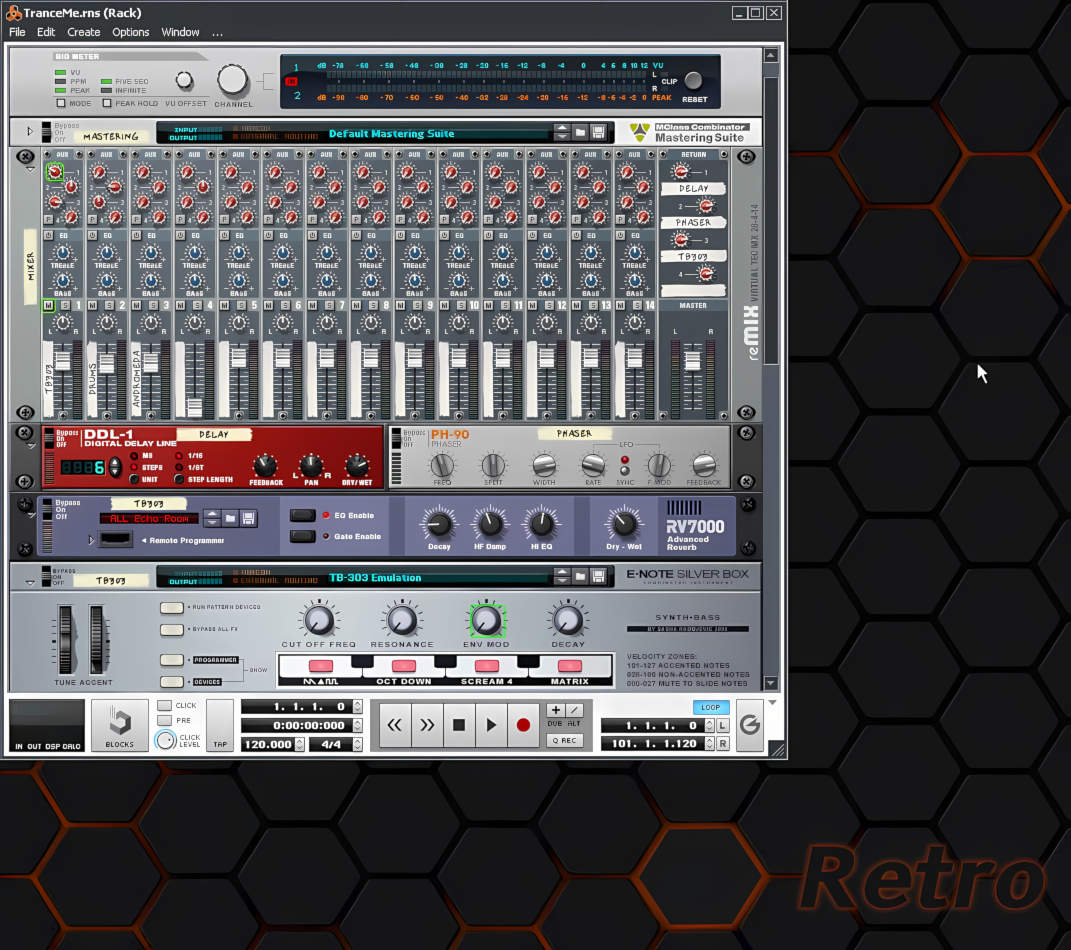This screenshot has width=1071, height=950.
Task: Toggle RUN PATTERN DEVICES button
Action: click(171, 607)
